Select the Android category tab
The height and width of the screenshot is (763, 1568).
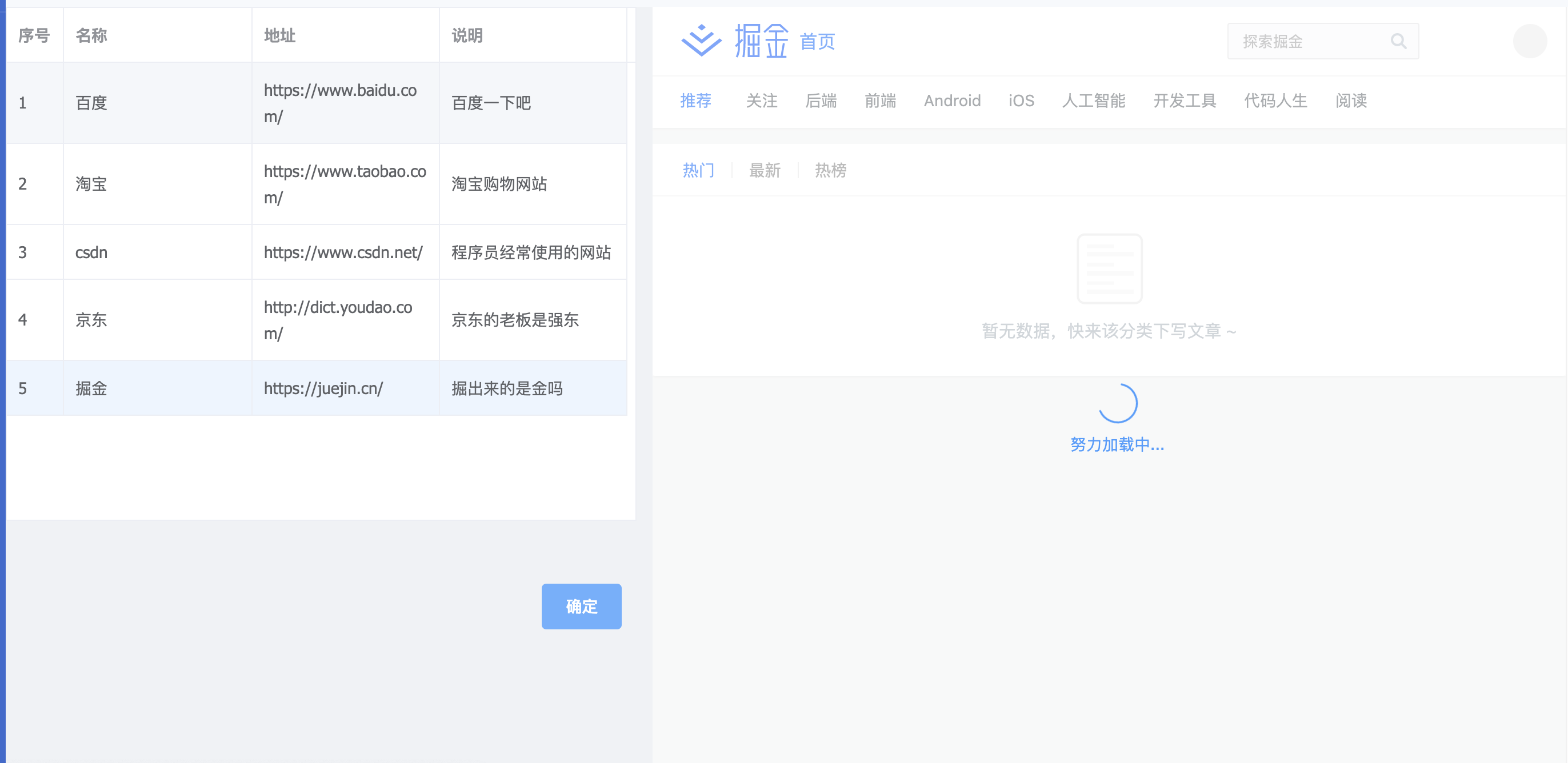[x=951, y=101]
